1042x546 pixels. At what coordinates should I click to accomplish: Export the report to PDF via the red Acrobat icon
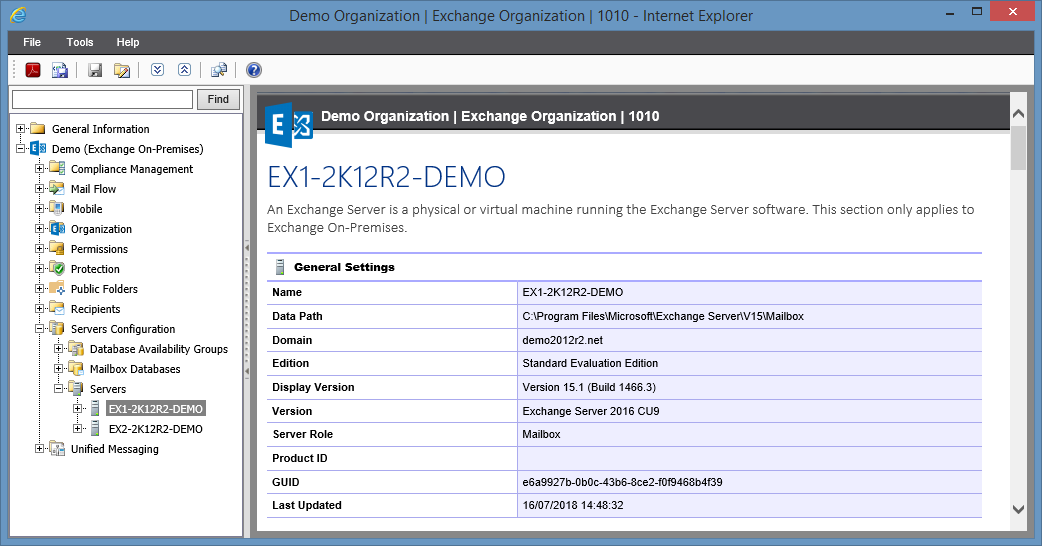(33, 70)
